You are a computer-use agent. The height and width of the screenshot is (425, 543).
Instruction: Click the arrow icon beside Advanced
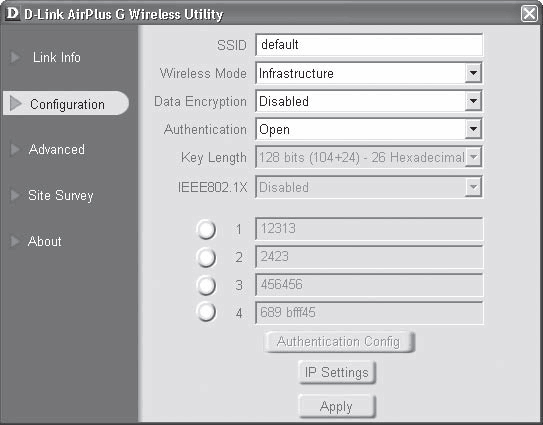coord(15,149)
